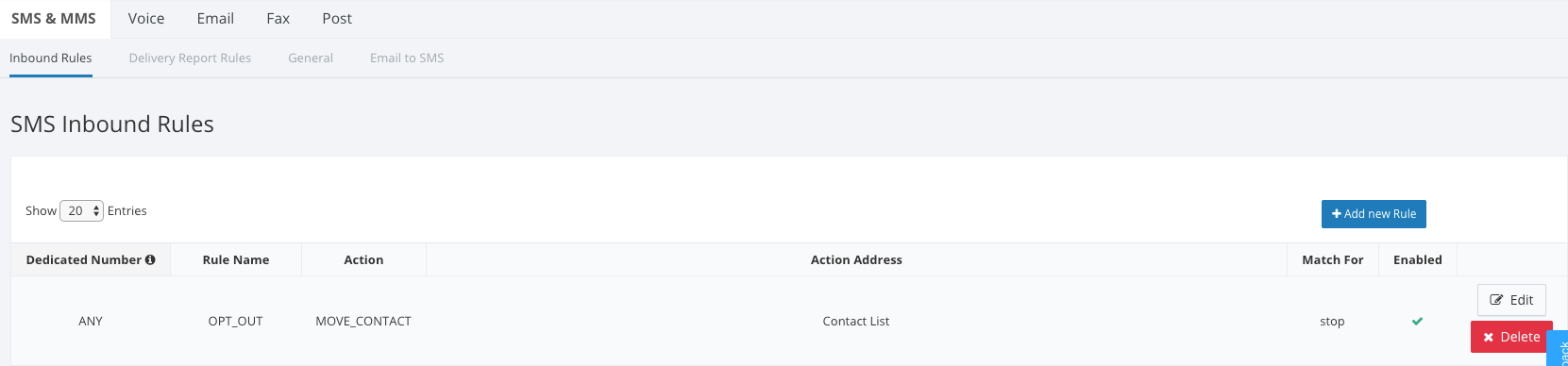Open the General sub-tab
Image resolution: width=1568 pixels, height=366 pixels.
pos(311,58)
